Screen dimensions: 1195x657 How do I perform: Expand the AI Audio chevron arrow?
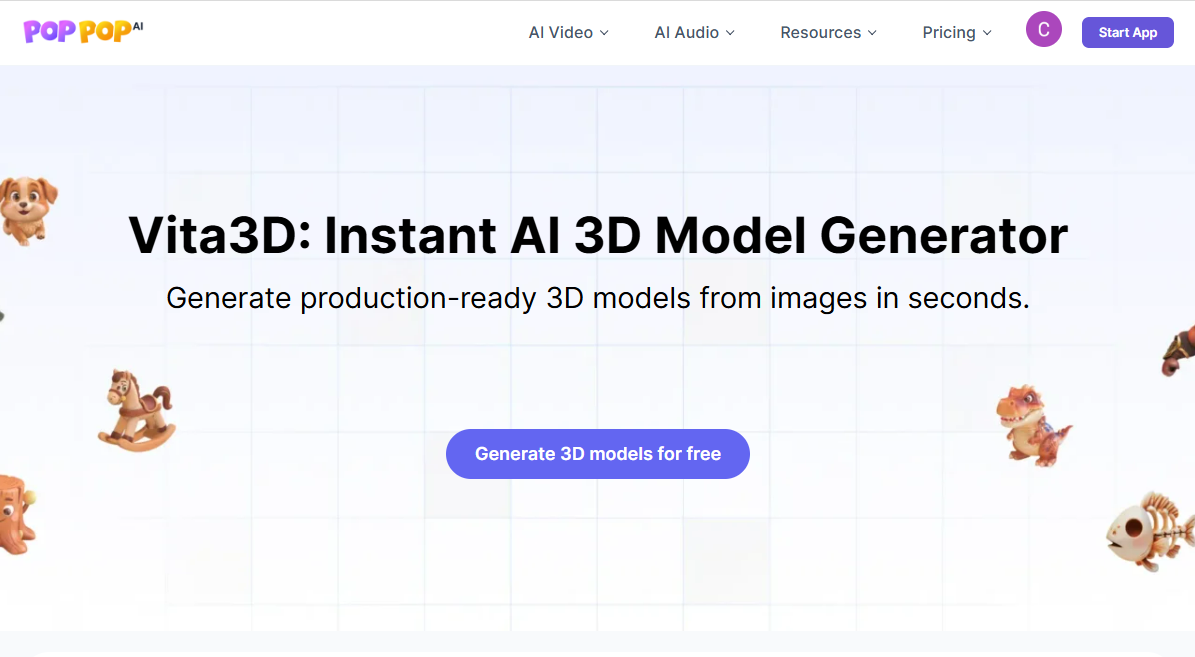coord(730,33)
